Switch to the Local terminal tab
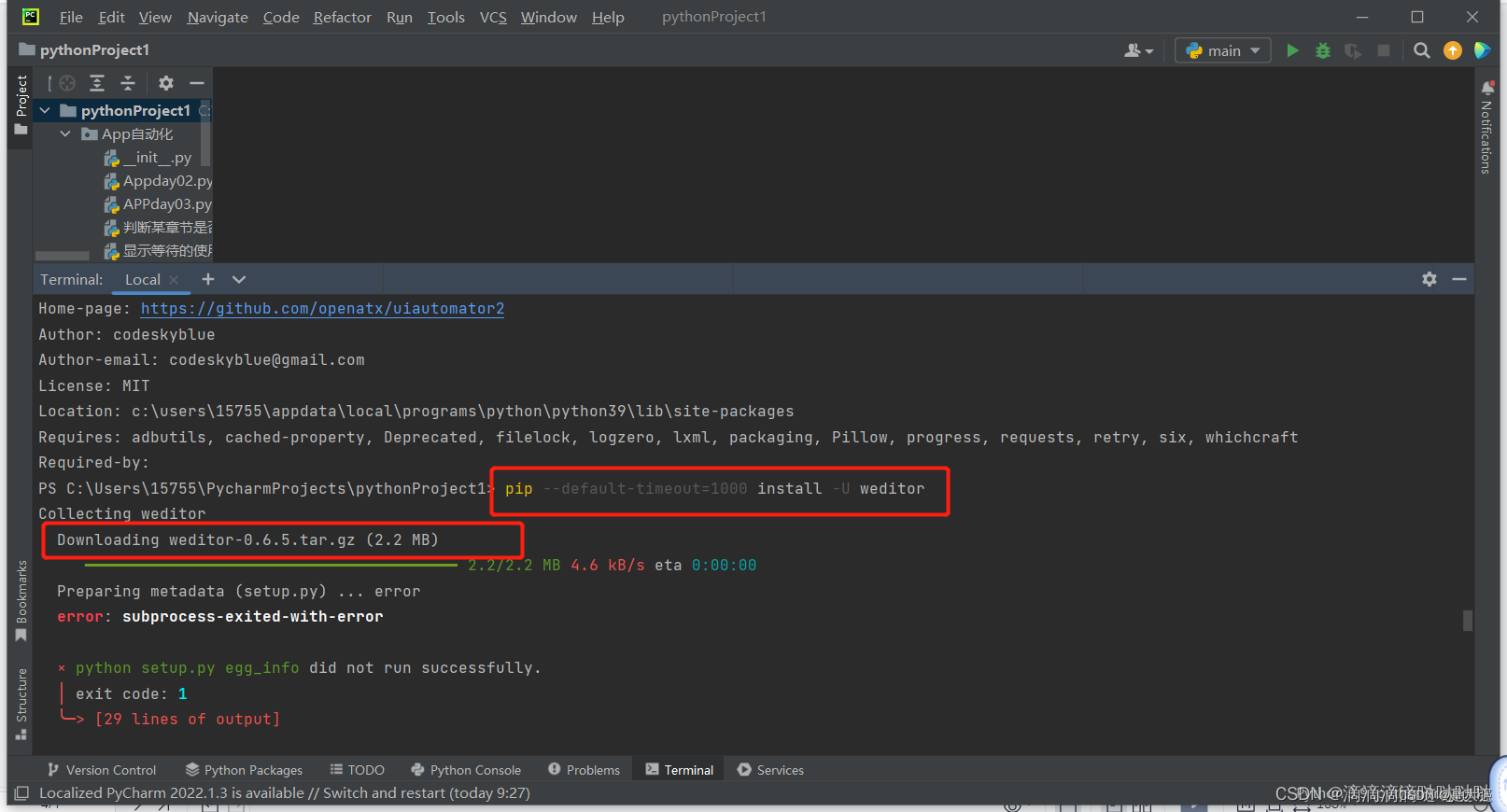This screenshot has width=1507, height=812. pos(142,279)
